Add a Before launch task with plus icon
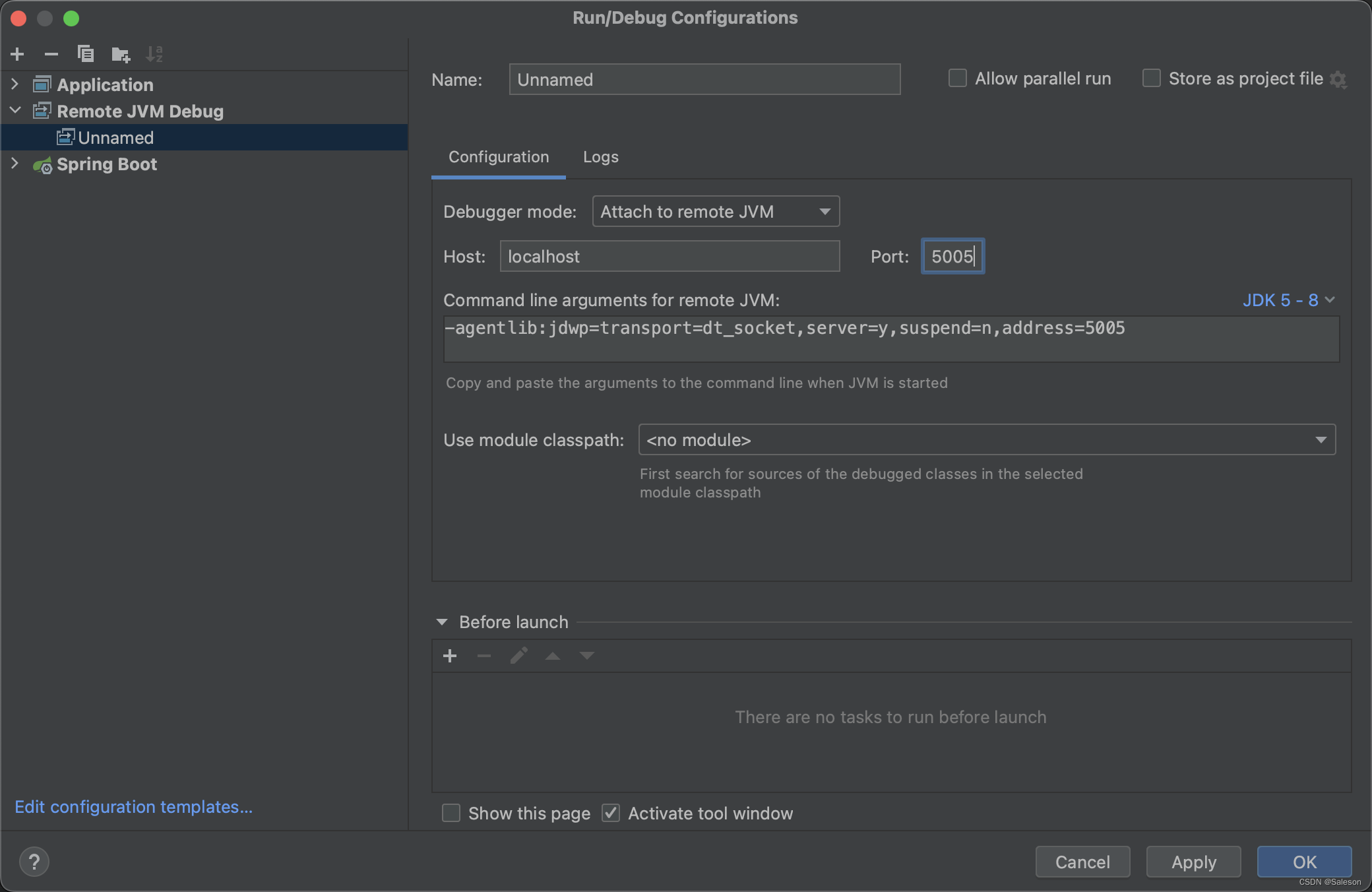 450,656
